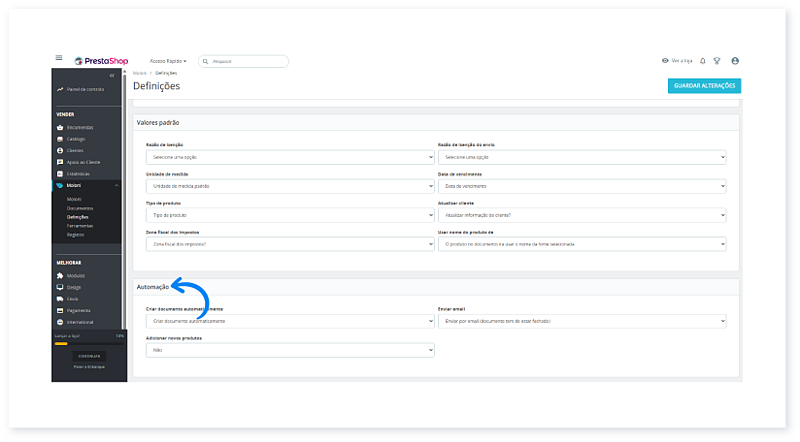Expand the Data de vencimento dropdown
Viewport: 800px width, 442px height.
click(588, 186)
